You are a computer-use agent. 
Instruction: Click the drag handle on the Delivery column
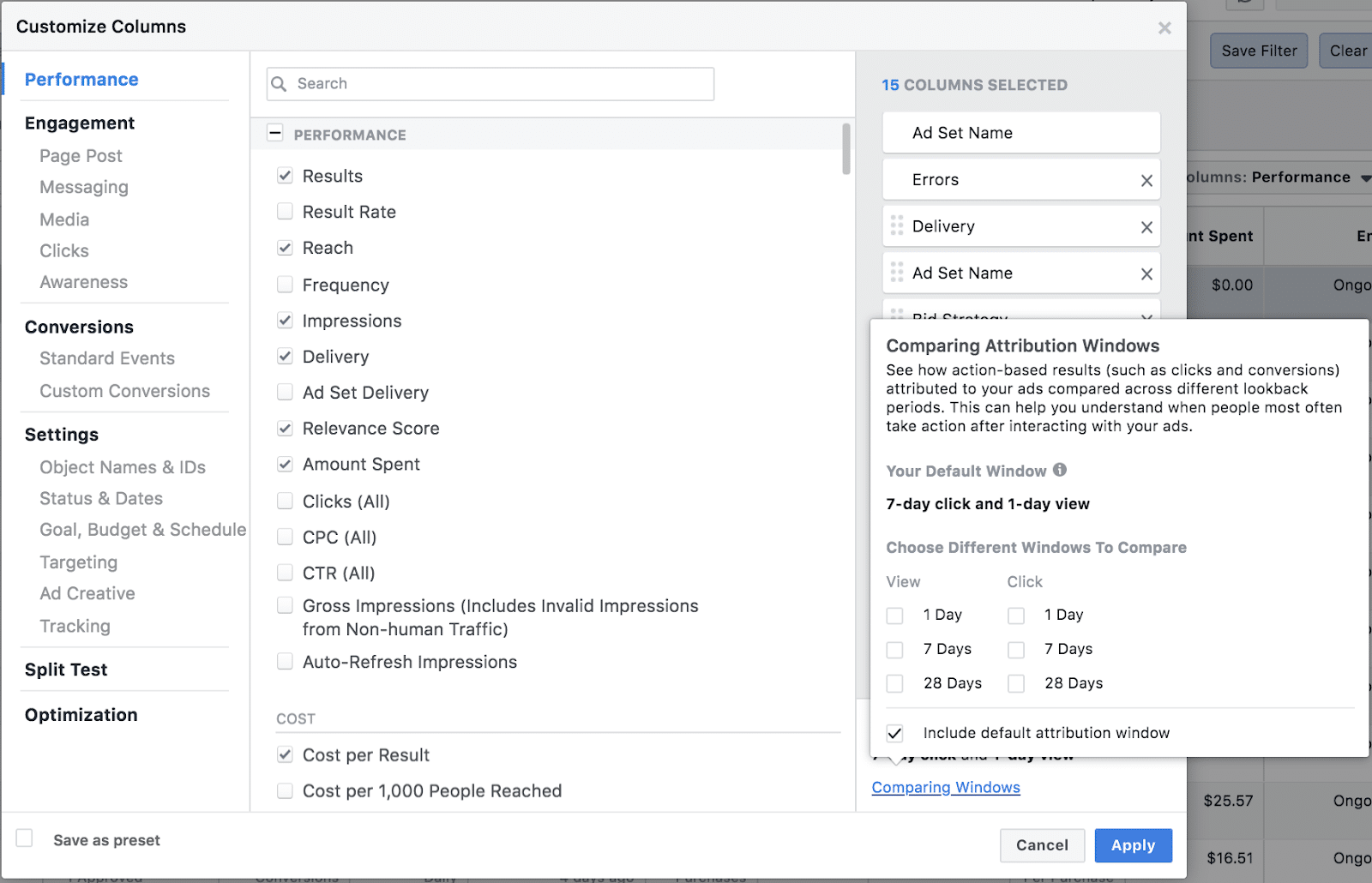click(897, 226)
